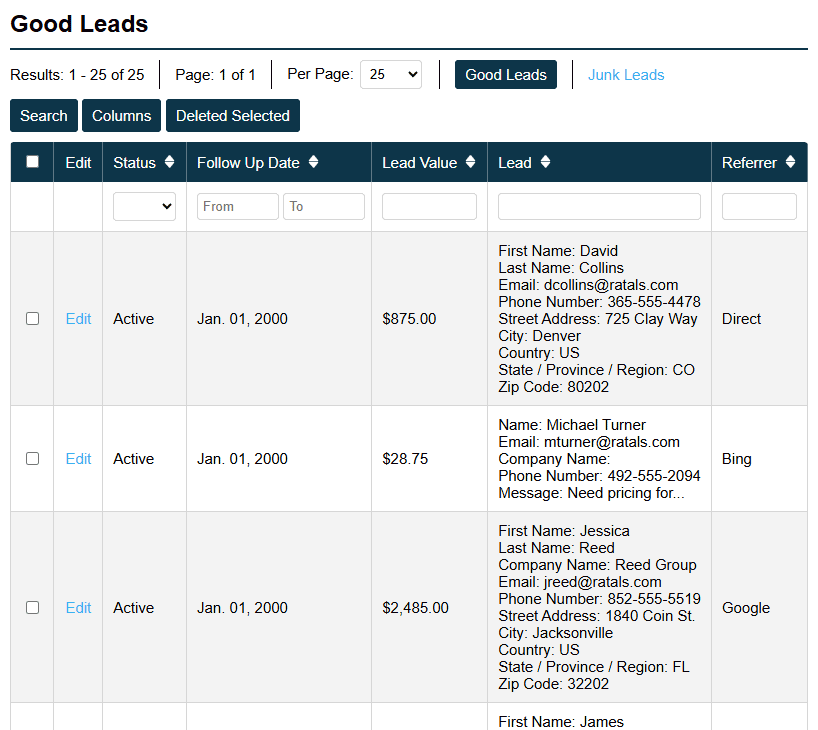Click the Direct referrer cell
The image size is (818, 730).
coord(741,318)
